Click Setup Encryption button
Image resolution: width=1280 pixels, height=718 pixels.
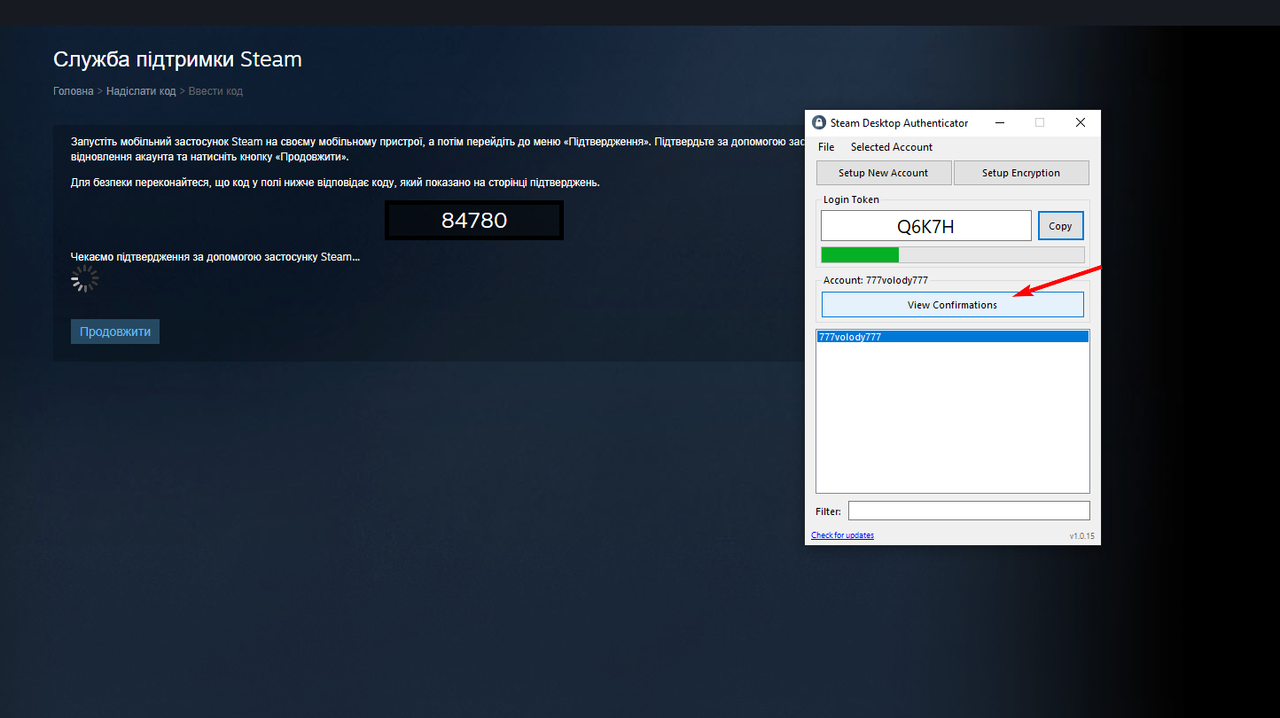[1021, 173]
